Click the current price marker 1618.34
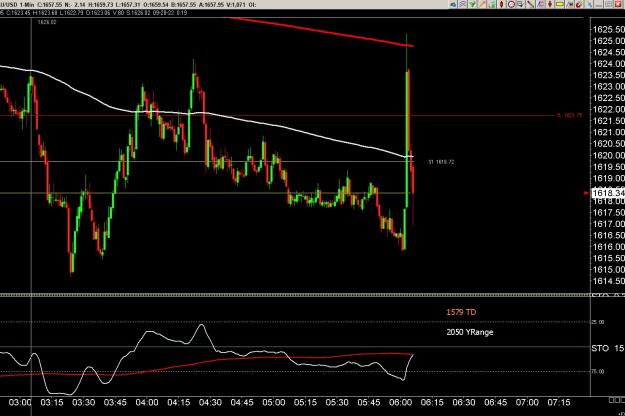625x416 pixels. 608,193
